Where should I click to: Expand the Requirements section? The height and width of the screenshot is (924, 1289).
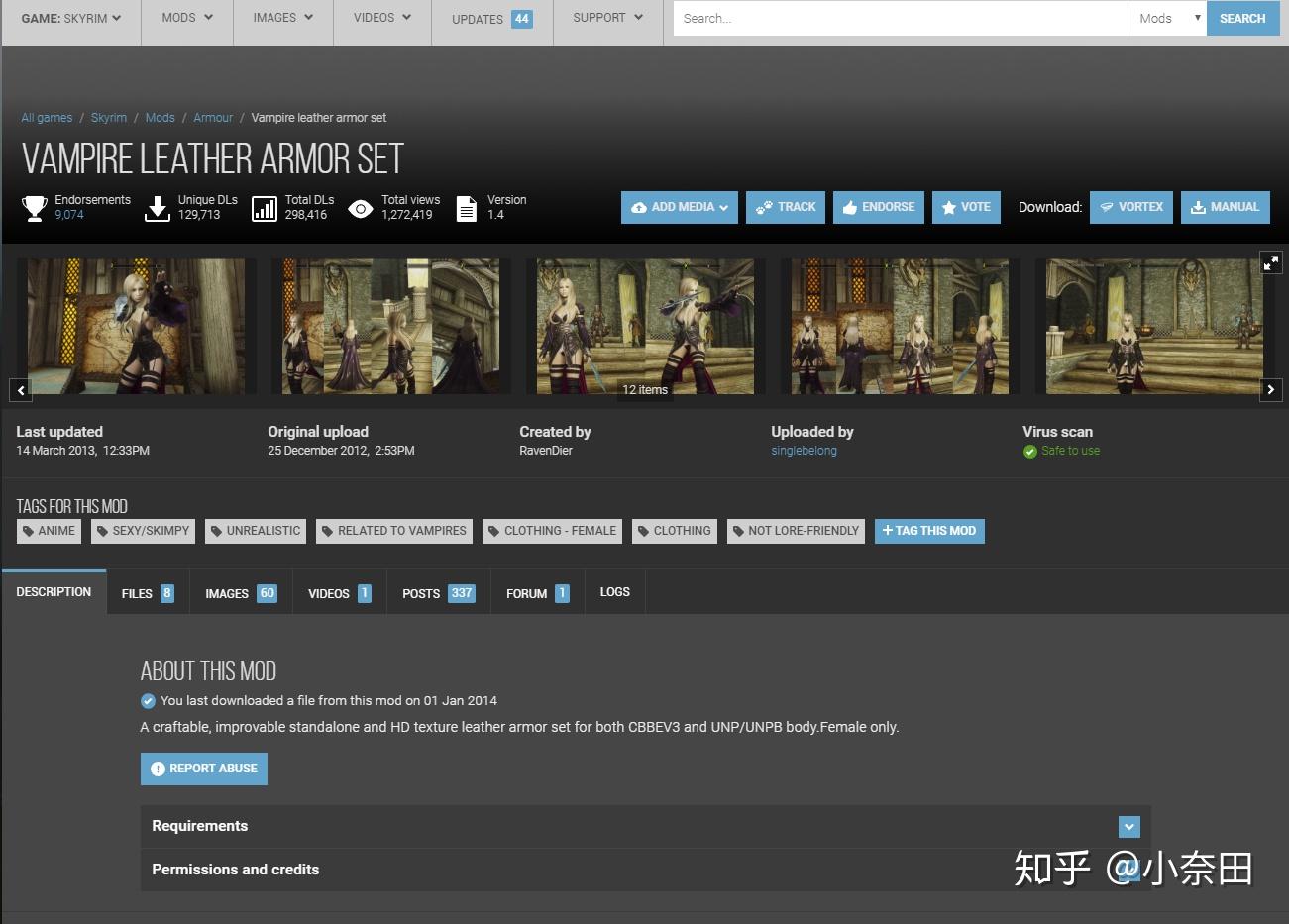(646, 826)
